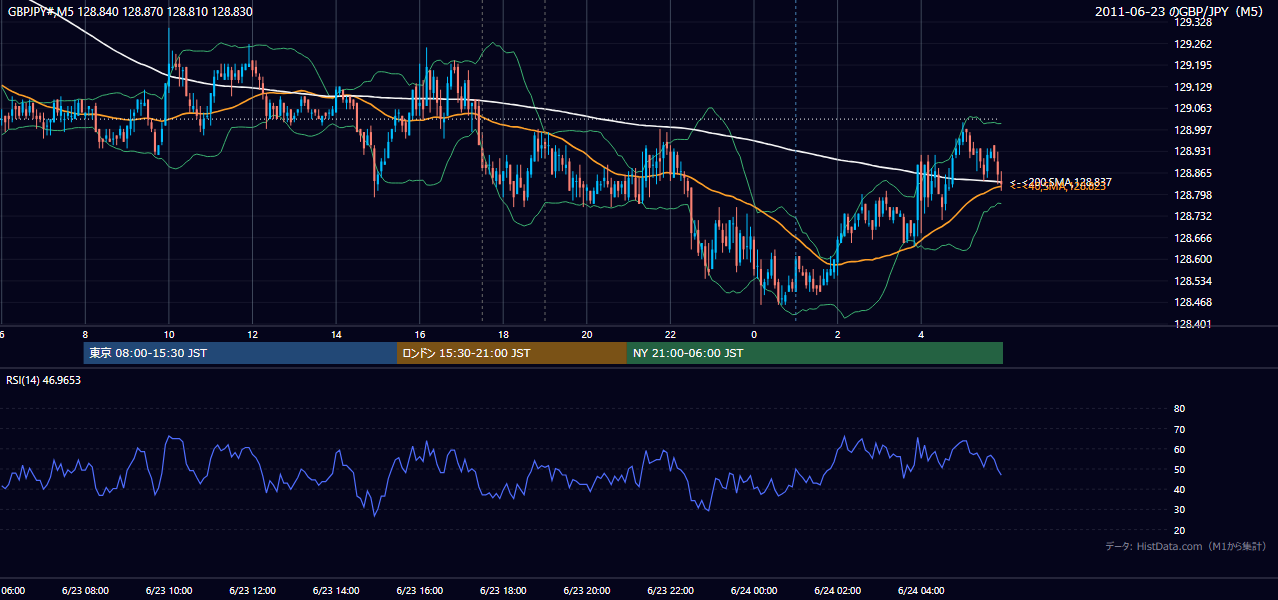The width and height of the screenshot is (1278, 600).
Task: Click price axis label 128.468
Action: tap(1192, 302)
